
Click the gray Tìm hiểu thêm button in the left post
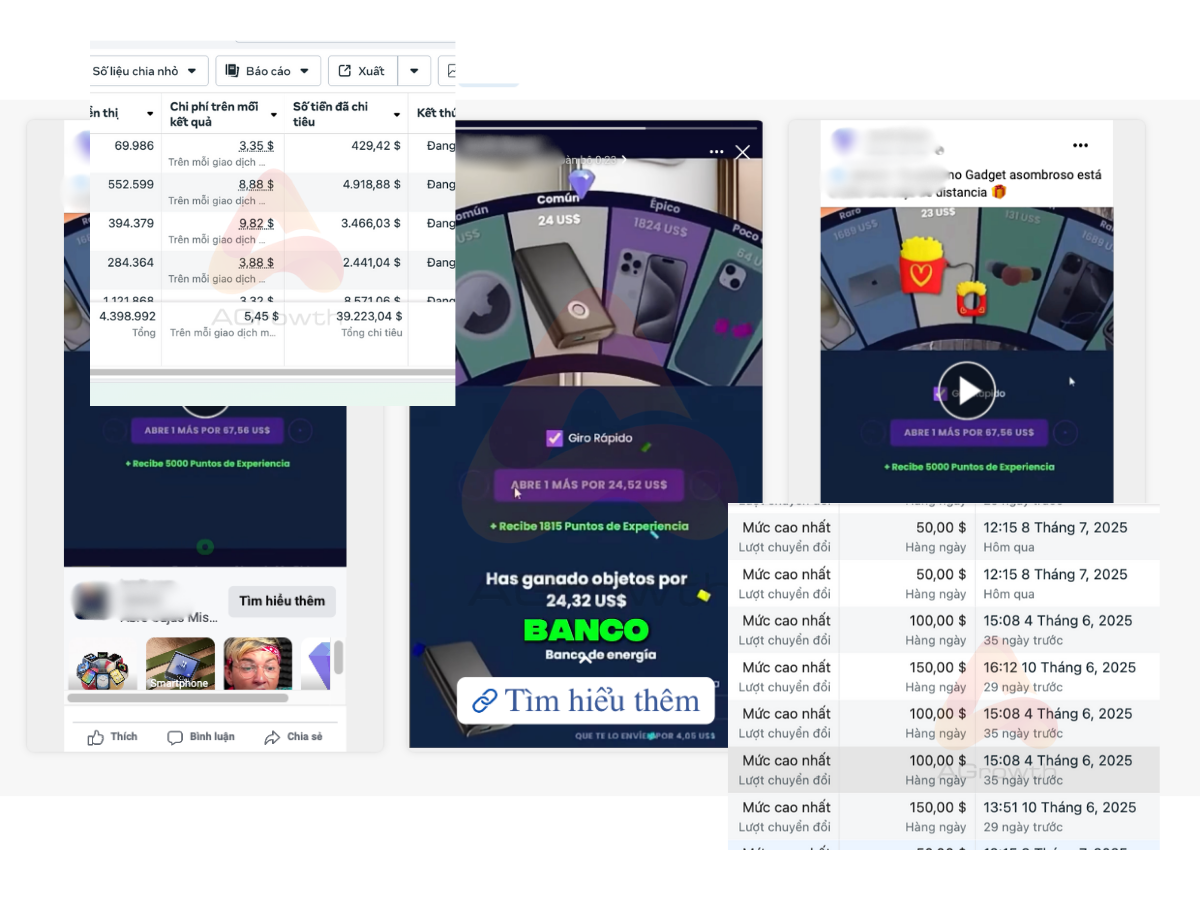click(x=282, y=601)
